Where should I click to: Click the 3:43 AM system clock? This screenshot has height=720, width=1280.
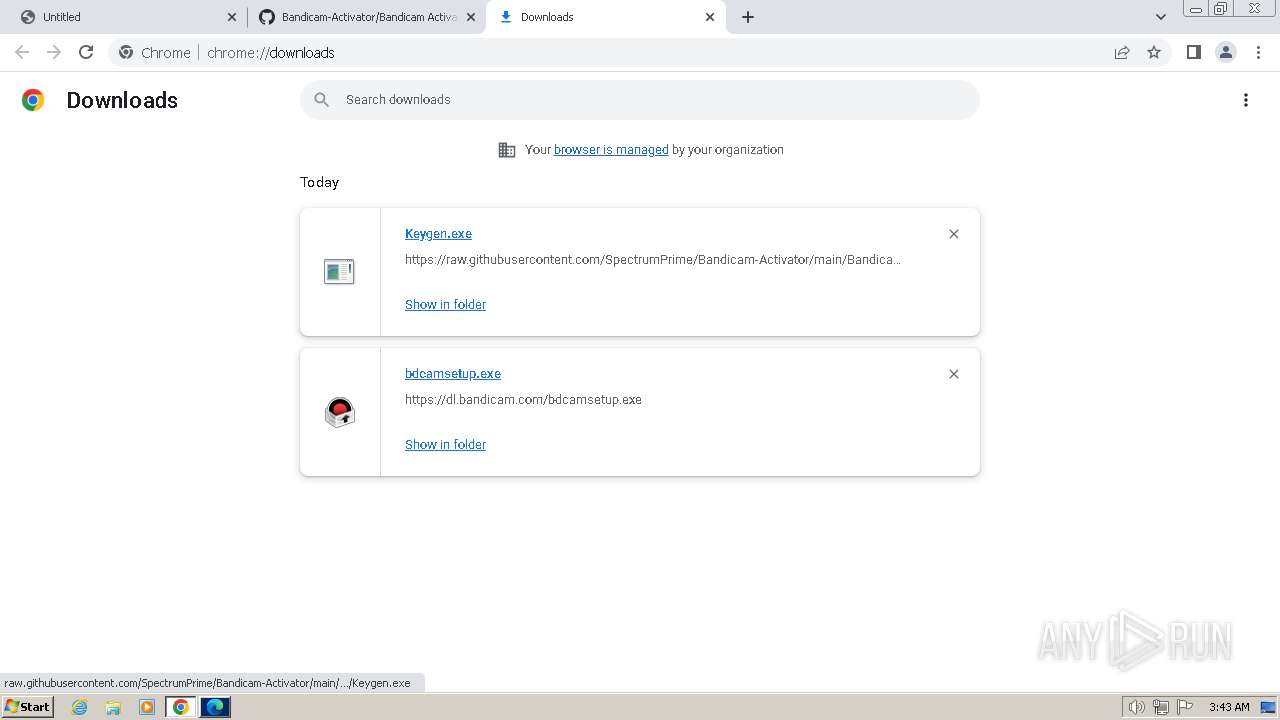click(x=1229, y=707)
